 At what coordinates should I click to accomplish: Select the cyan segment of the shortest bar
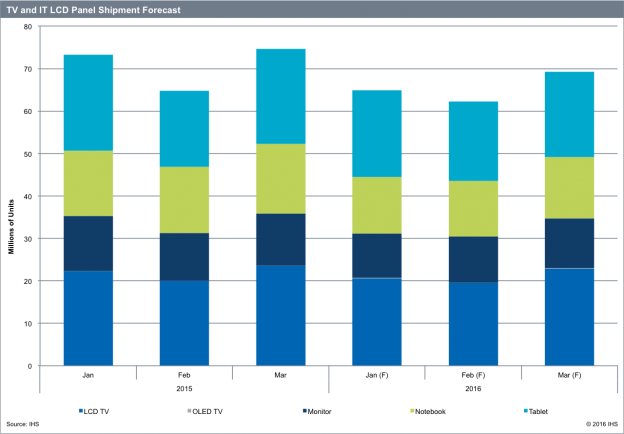(473, 141)
